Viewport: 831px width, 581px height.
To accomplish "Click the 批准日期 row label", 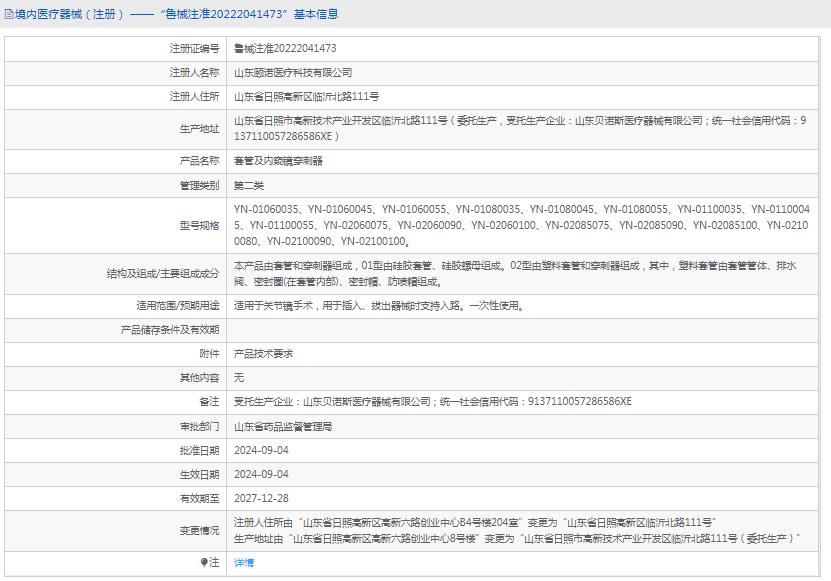I will (x=199, y=451).
